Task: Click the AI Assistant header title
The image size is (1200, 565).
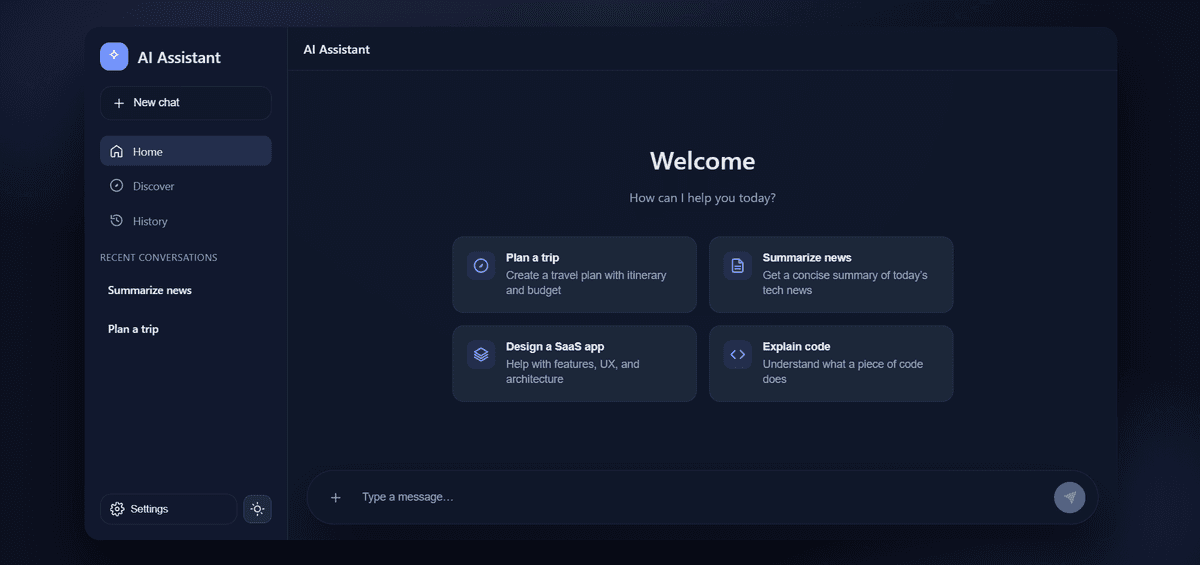Action: [x=337, y=50]
